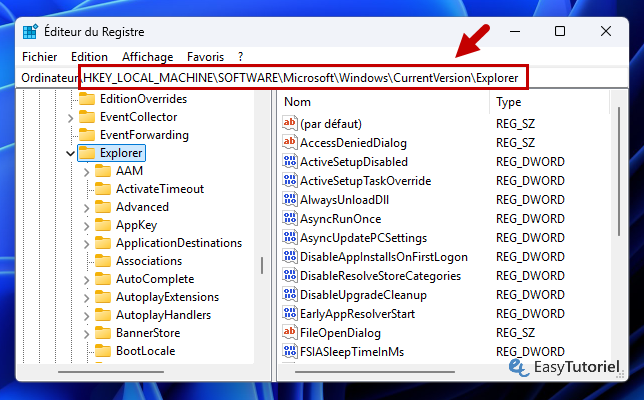This screenshot has height=400, width=644.
Task: Expand the AutoplayHandlers subkey
Action: pos(86,316)
